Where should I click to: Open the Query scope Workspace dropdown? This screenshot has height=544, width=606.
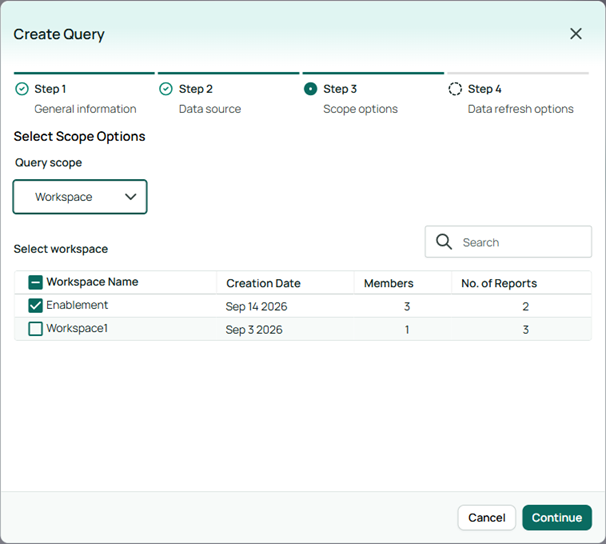coord(80,197)
